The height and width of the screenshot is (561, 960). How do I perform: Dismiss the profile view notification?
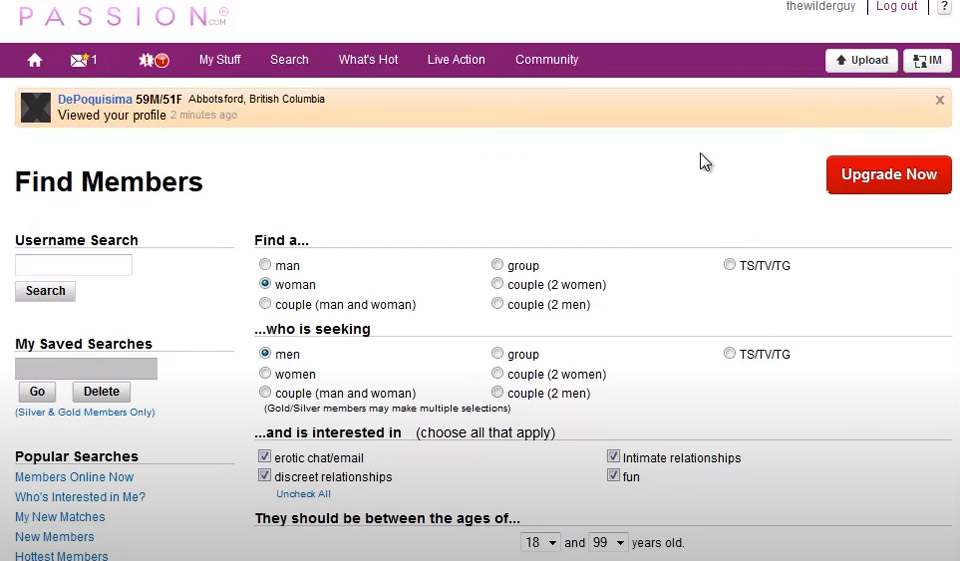[x=939, y=100]
